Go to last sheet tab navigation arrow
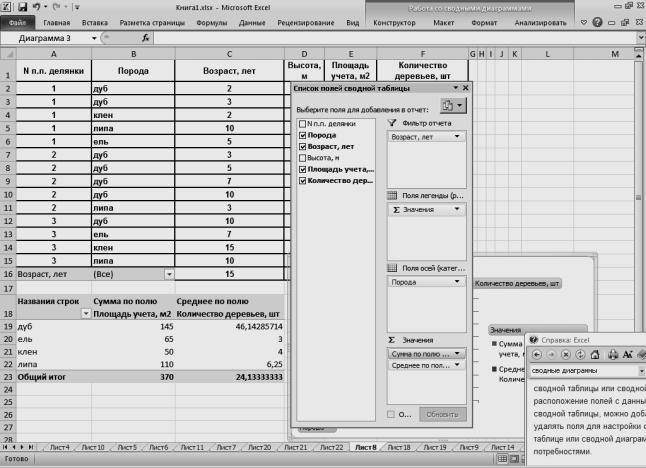The image size is (646, 468). click(x=30, y=447)
